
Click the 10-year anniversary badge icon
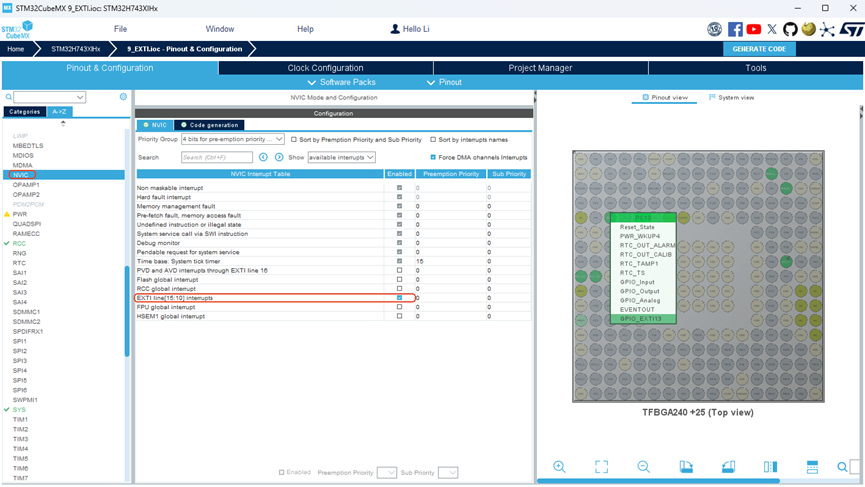pos(714,29)
